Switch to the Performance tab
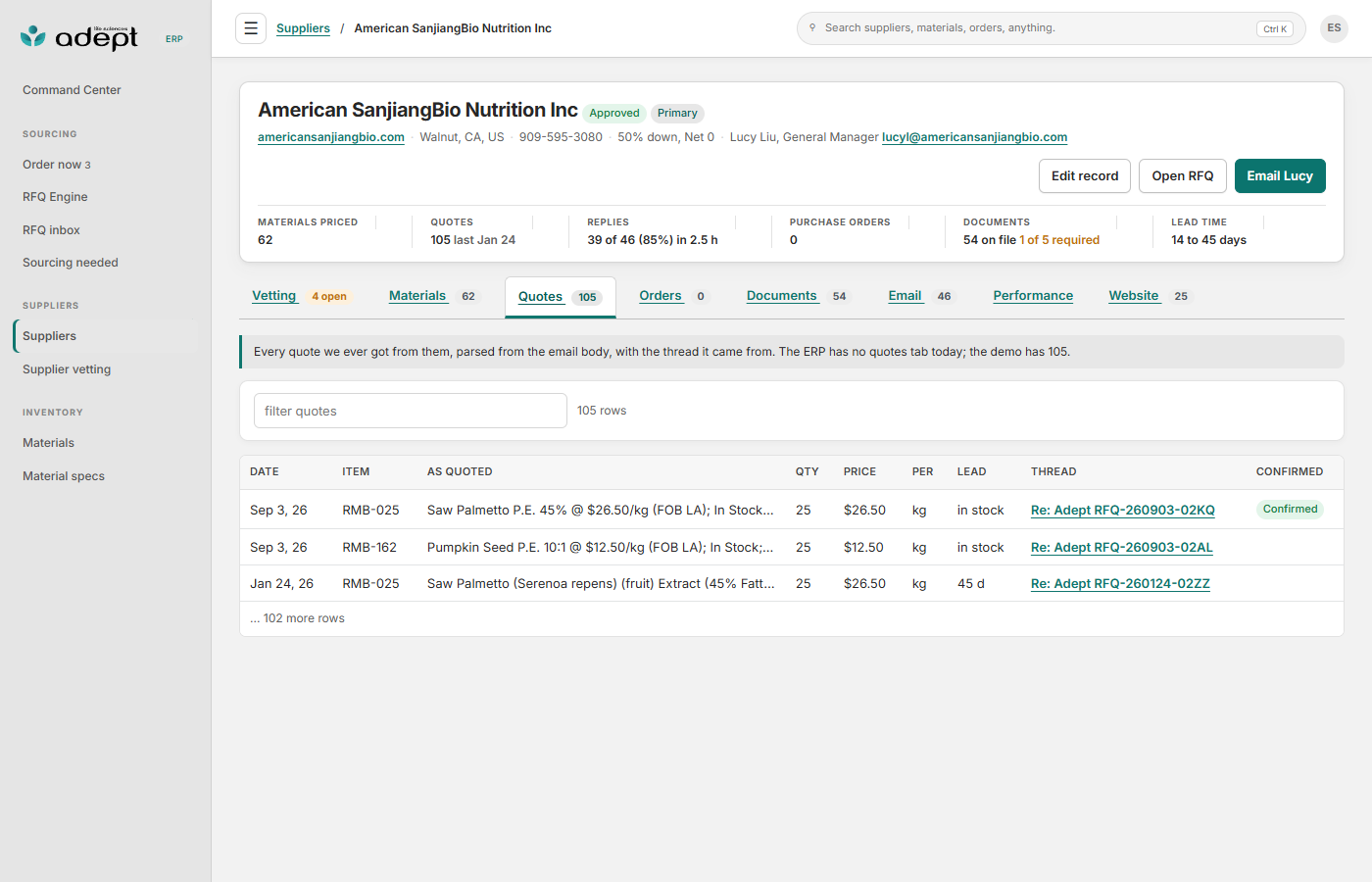This screenshot has width=1372, height=882. 1033,296
